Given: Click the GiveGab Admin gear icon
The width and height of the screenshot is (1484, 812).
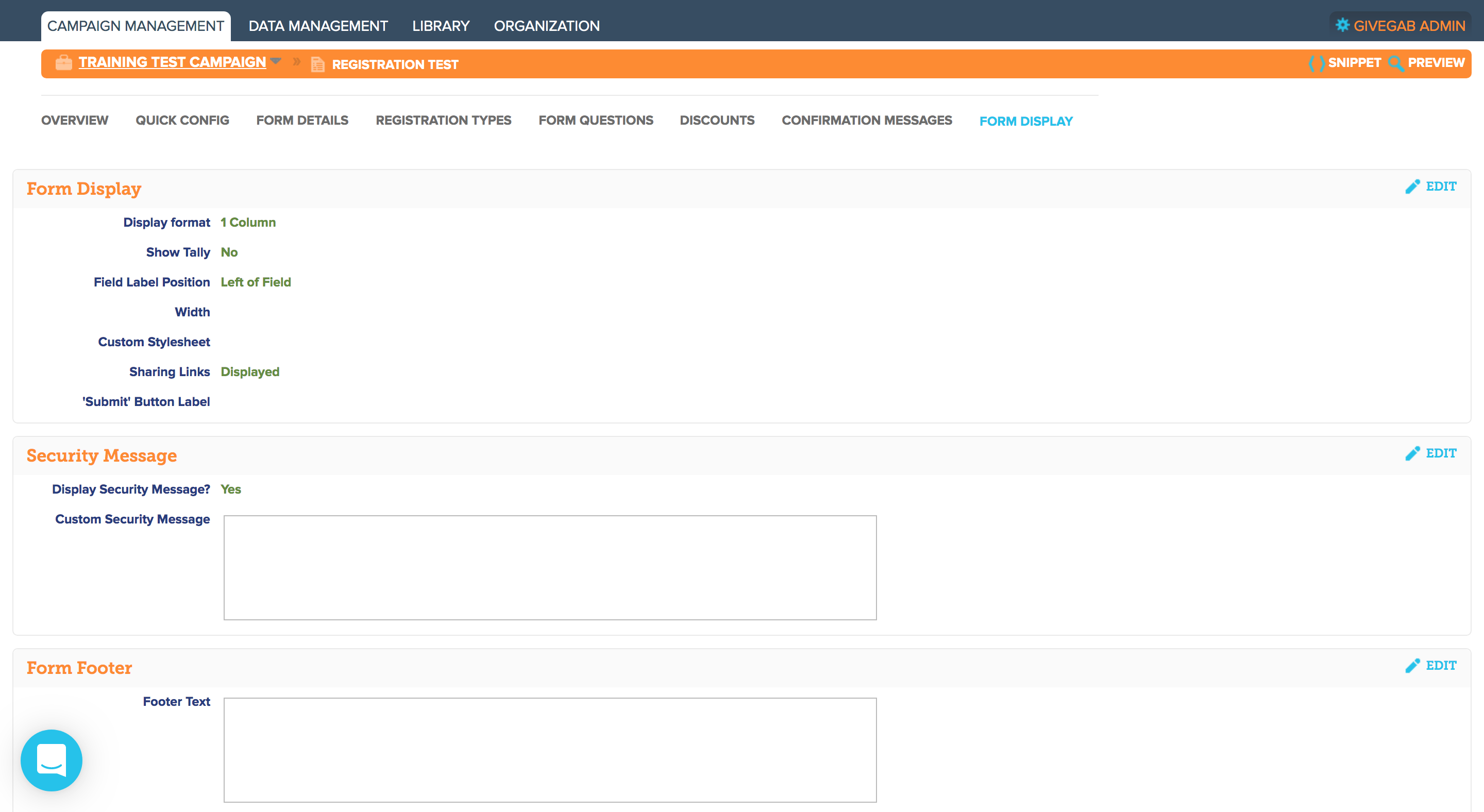Looking at the screenshot, I should pyautogui.click(x=1342, y=25).
